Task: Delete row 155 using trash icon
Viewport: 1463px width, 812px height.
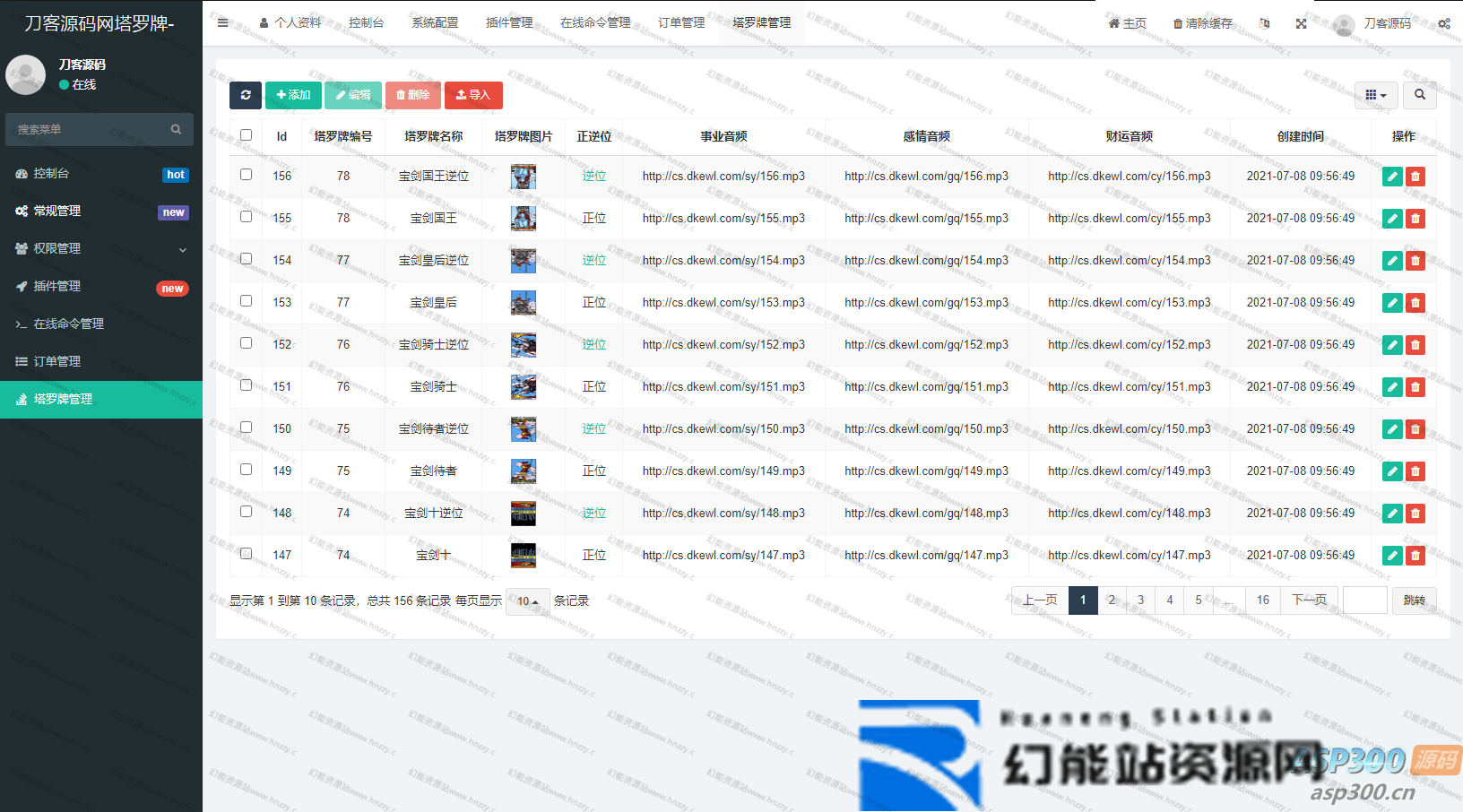Action: 1415,219
